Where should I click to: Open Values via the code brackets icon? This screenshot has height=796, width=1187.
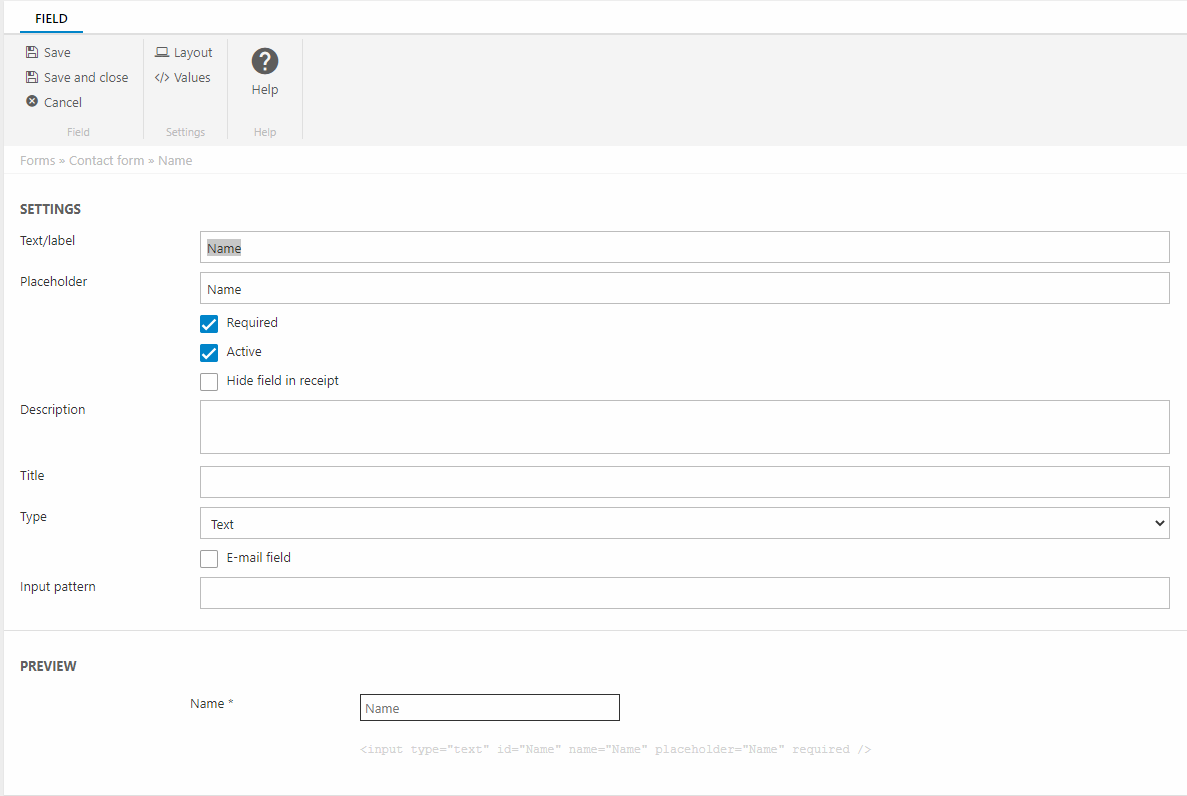point(162,78)
